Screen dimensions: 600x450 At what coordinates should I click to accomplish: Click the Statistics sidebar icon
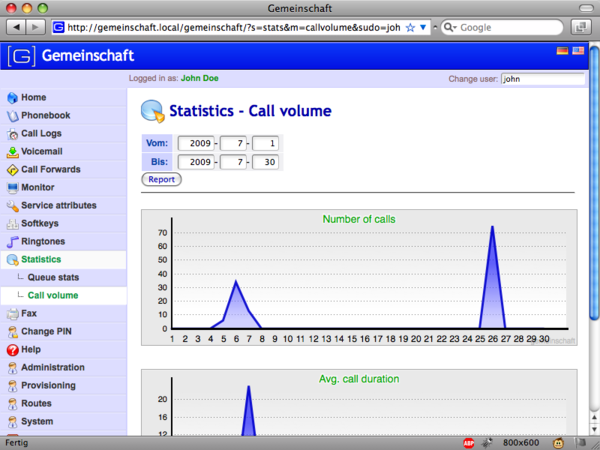click(12, 260)
